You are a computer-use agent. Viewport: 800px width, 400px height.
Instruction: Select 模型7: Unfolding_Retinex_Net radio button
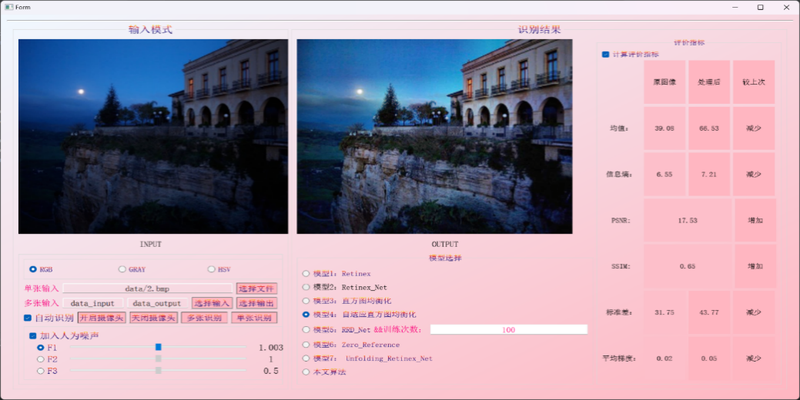point(306,358)
